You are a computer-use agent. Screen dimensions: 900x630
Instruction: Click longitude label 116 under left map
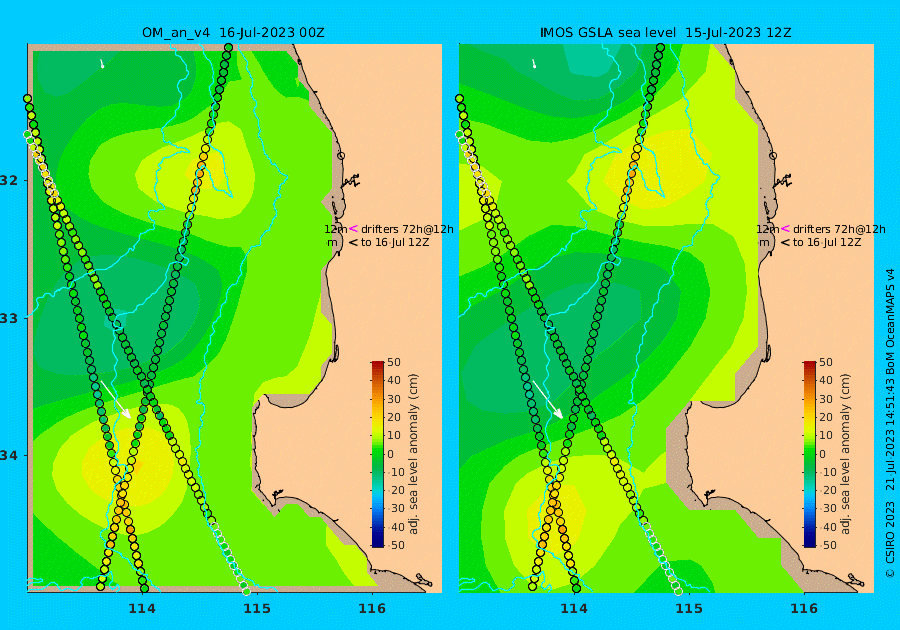tap(371, 608)
